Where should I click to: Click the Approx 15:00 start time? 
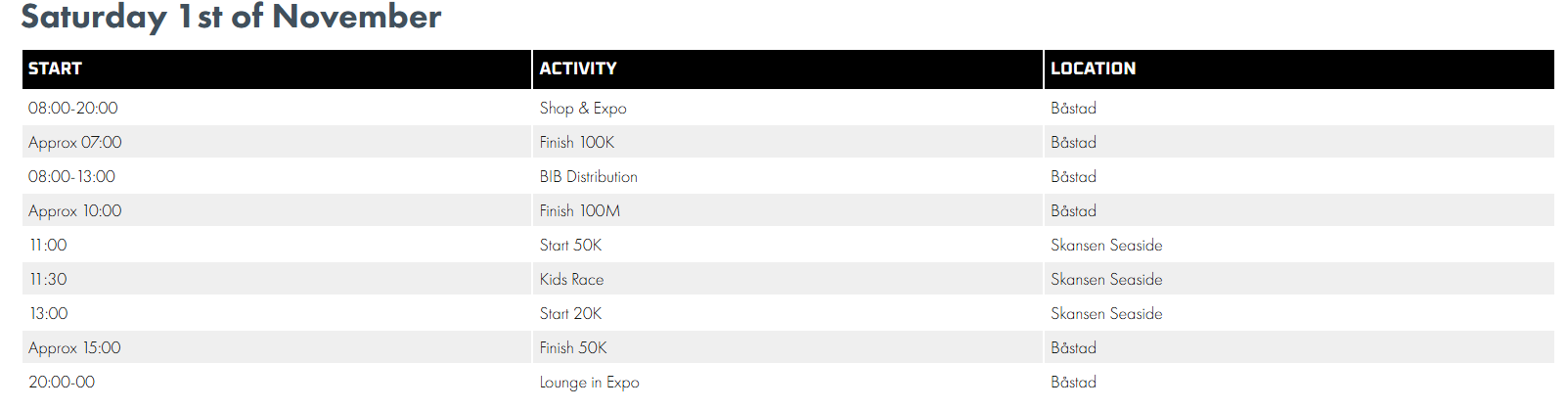click(x=75, y=348)
